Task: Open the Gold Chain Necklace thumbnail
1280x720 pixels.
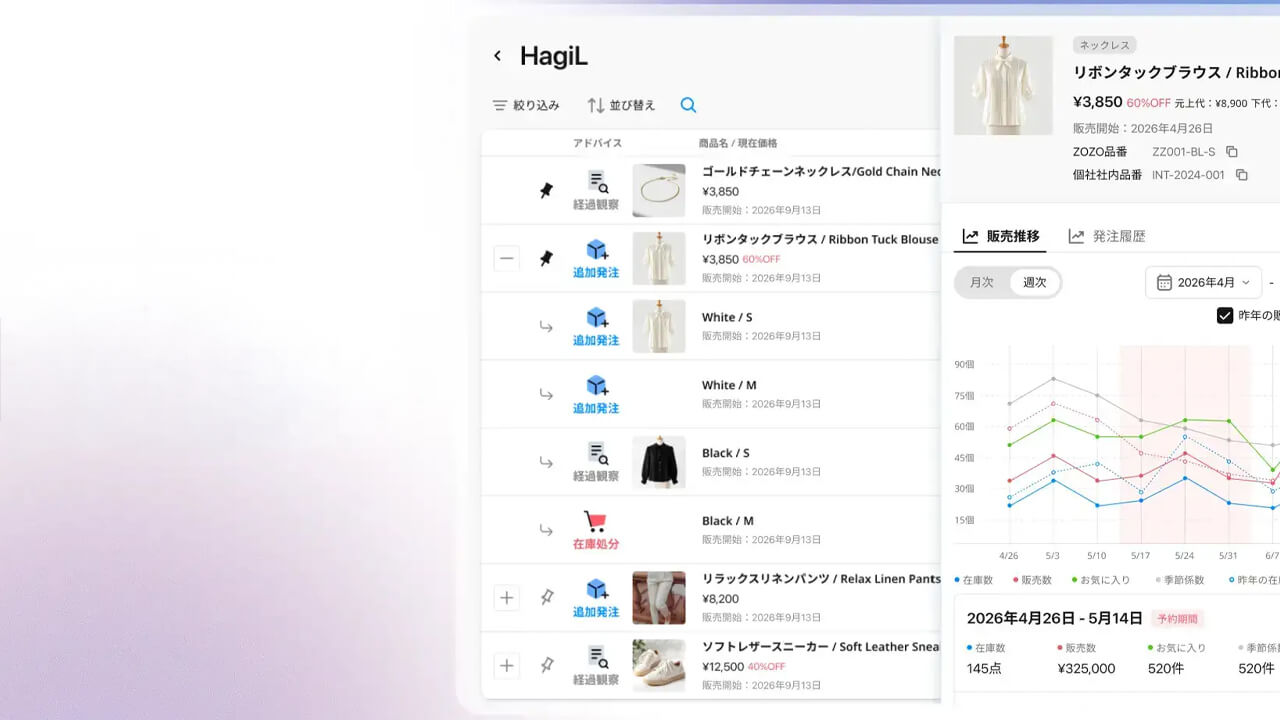Action: tap(659, 190)
